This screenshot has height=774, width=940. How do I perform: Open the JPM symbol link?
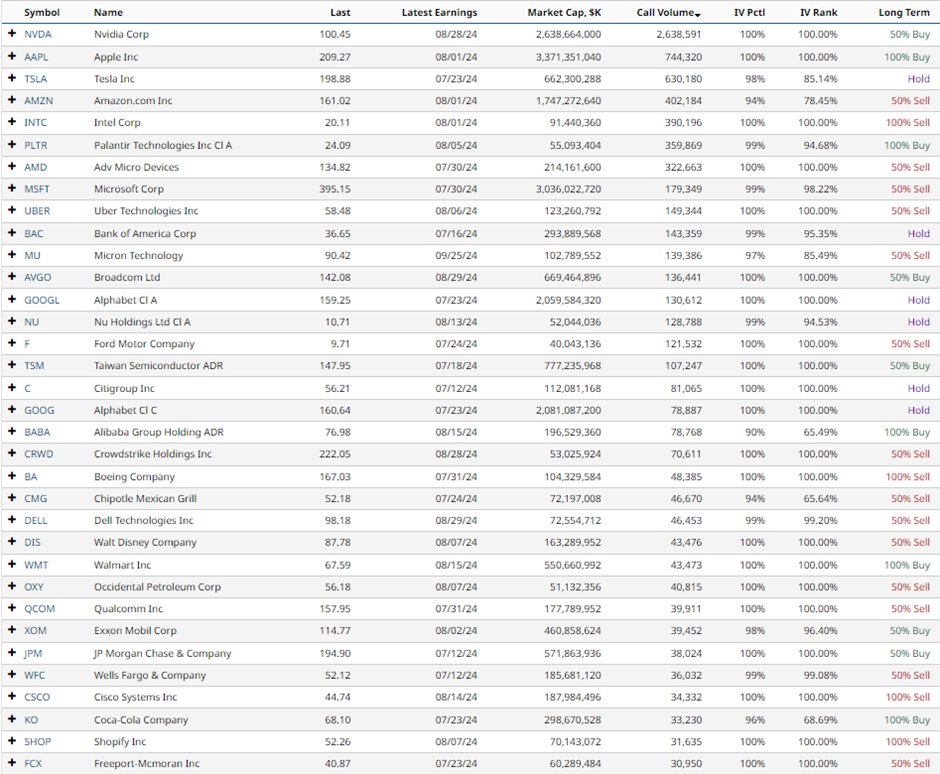tap(33, 653)
